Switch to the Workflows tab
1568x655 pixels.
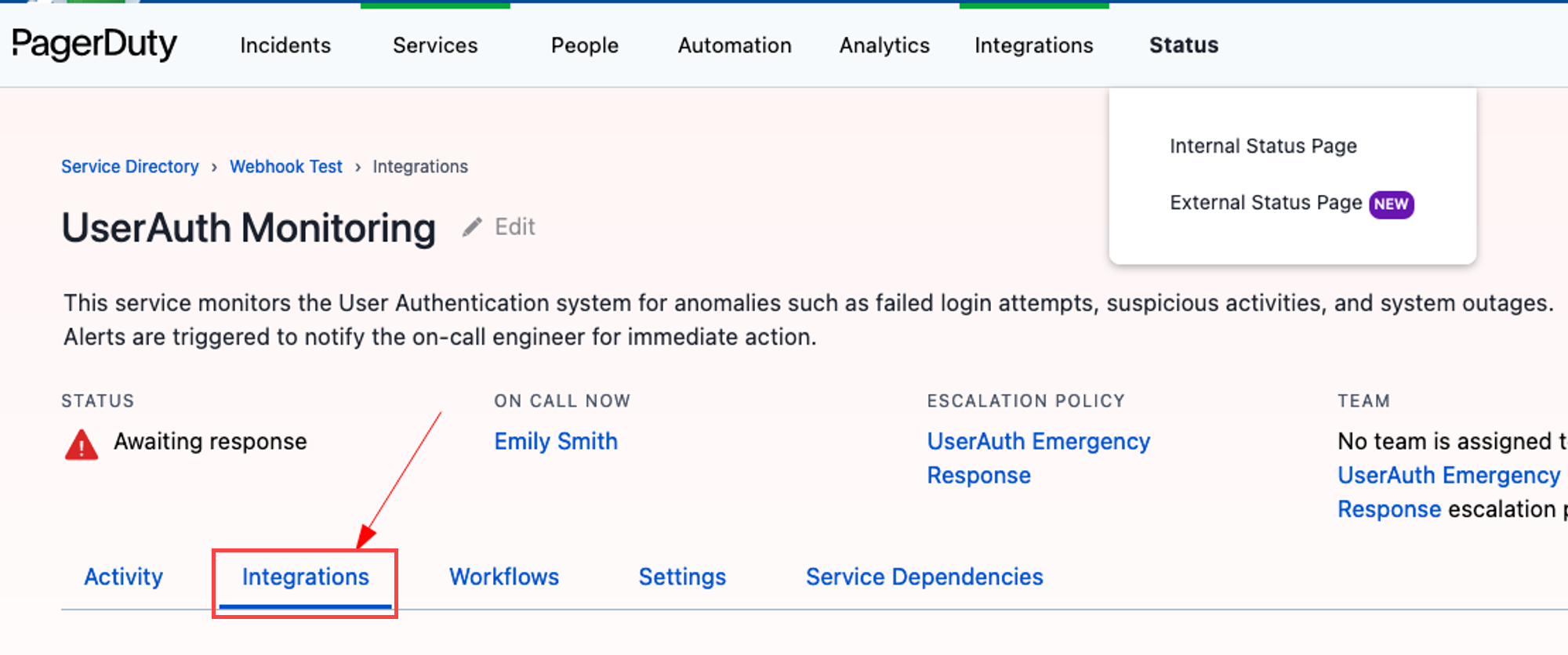pyautogui.click(x=504, y=577)
